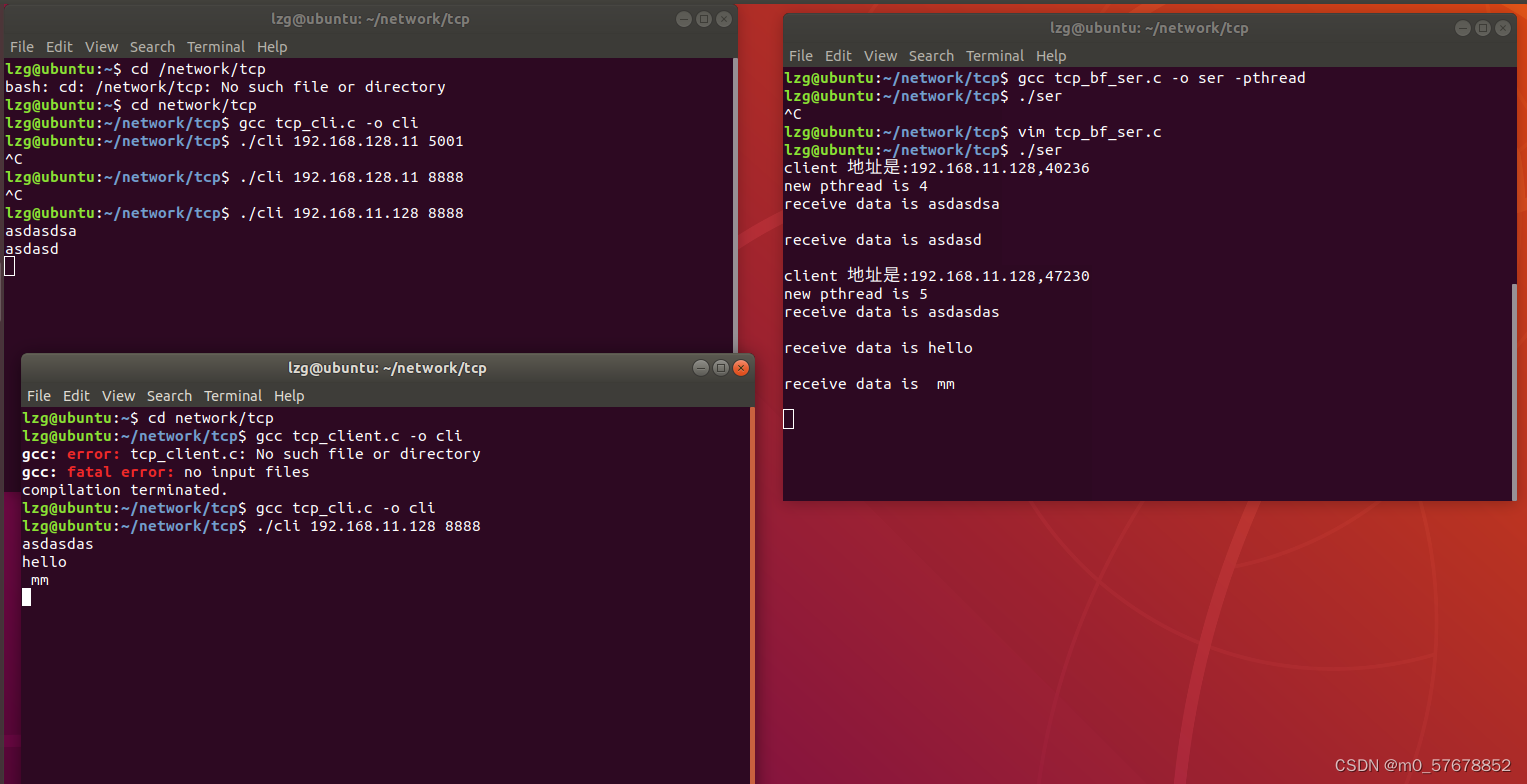Click client address line with port 47230
The height and width of the screenshot is (784, 1527).
[937, 276]
